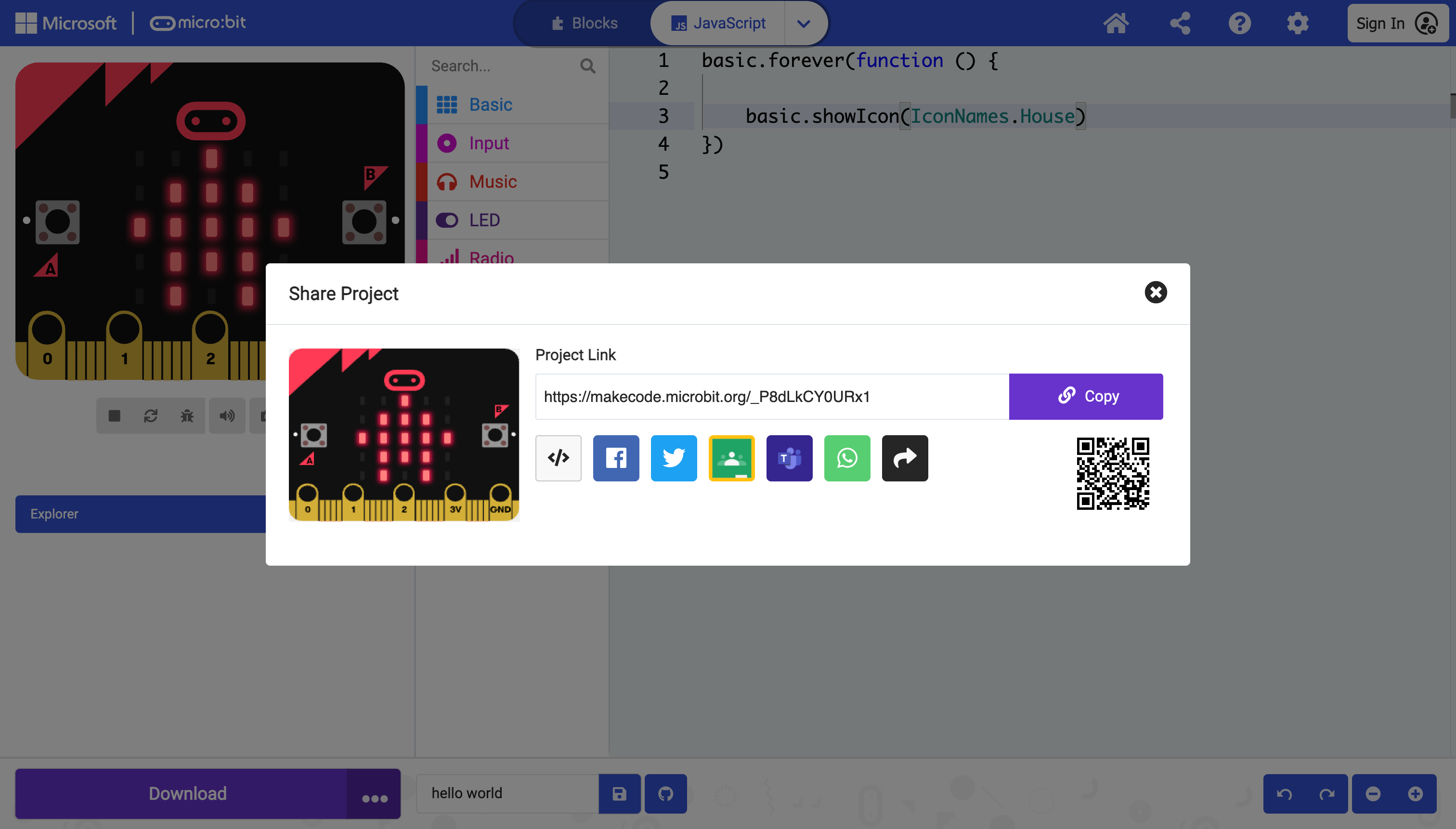This screenshot has width=1456, height=829.
Task: Share project to Twitter
Action: pyautogui.click(x=674, y=458)
